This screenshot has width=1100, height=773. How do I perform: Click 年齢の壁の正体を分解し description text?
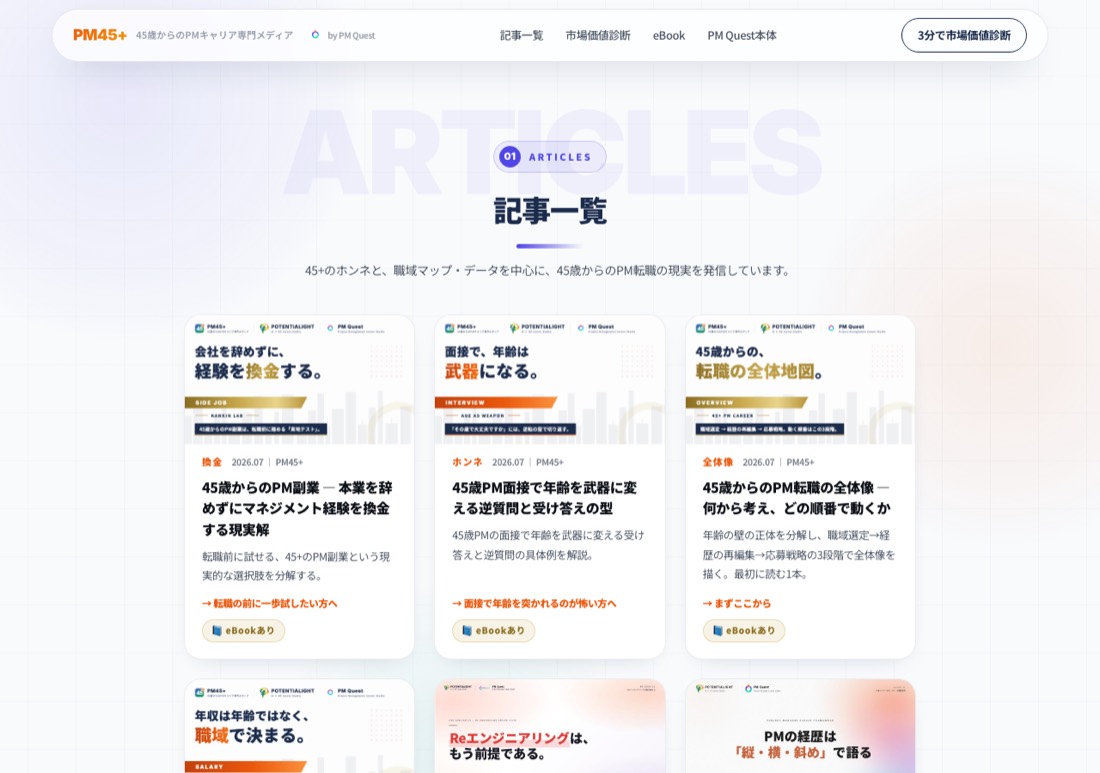[x=799, y=554]
